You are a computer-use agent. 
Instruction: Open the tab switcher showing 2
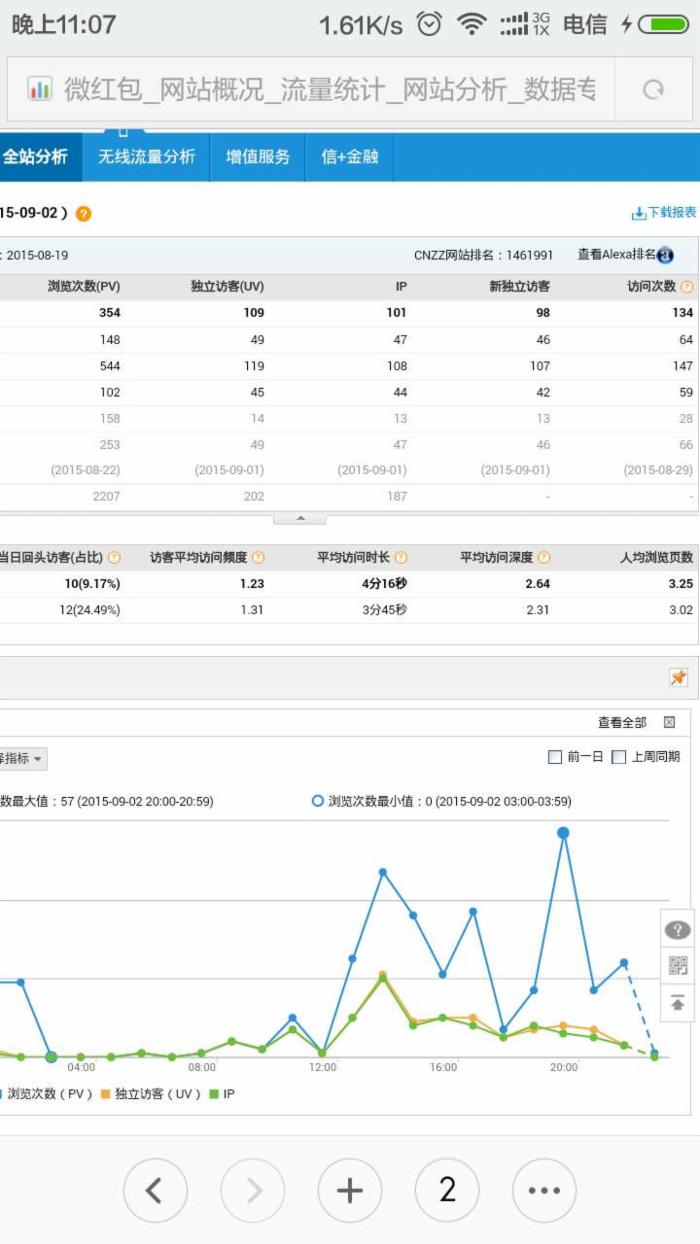click(447, 1190)
